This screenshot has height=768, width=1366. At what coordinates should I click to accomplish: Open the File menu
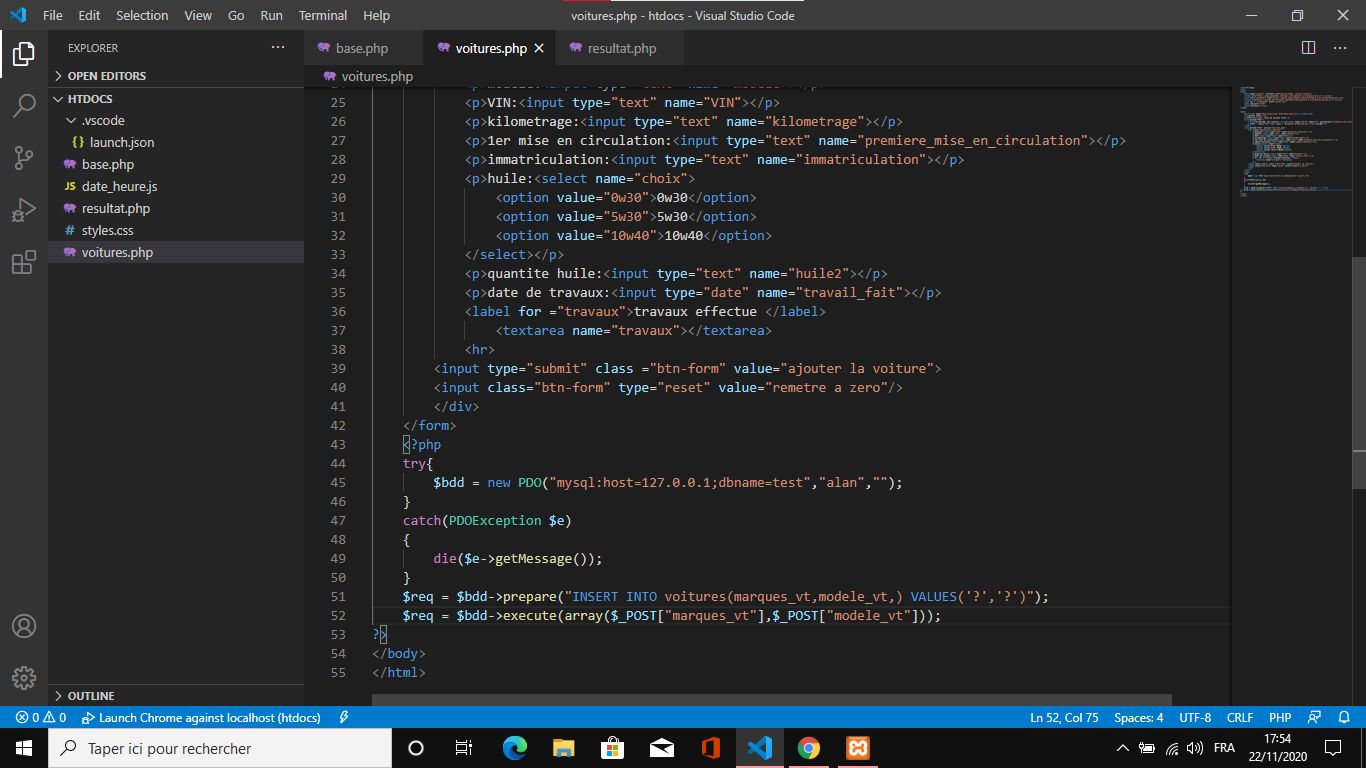coord(53,15)
